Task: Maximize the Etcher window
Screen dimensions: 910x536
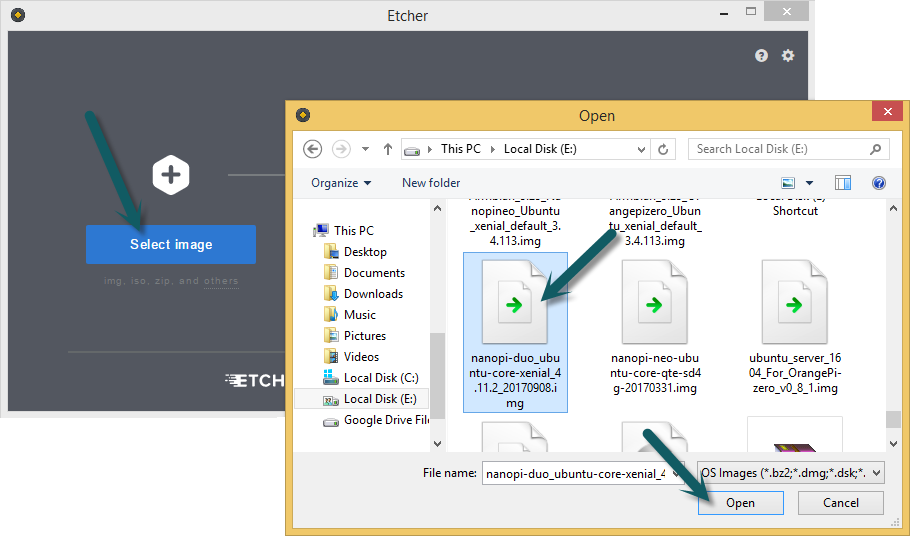Action: 751,12
